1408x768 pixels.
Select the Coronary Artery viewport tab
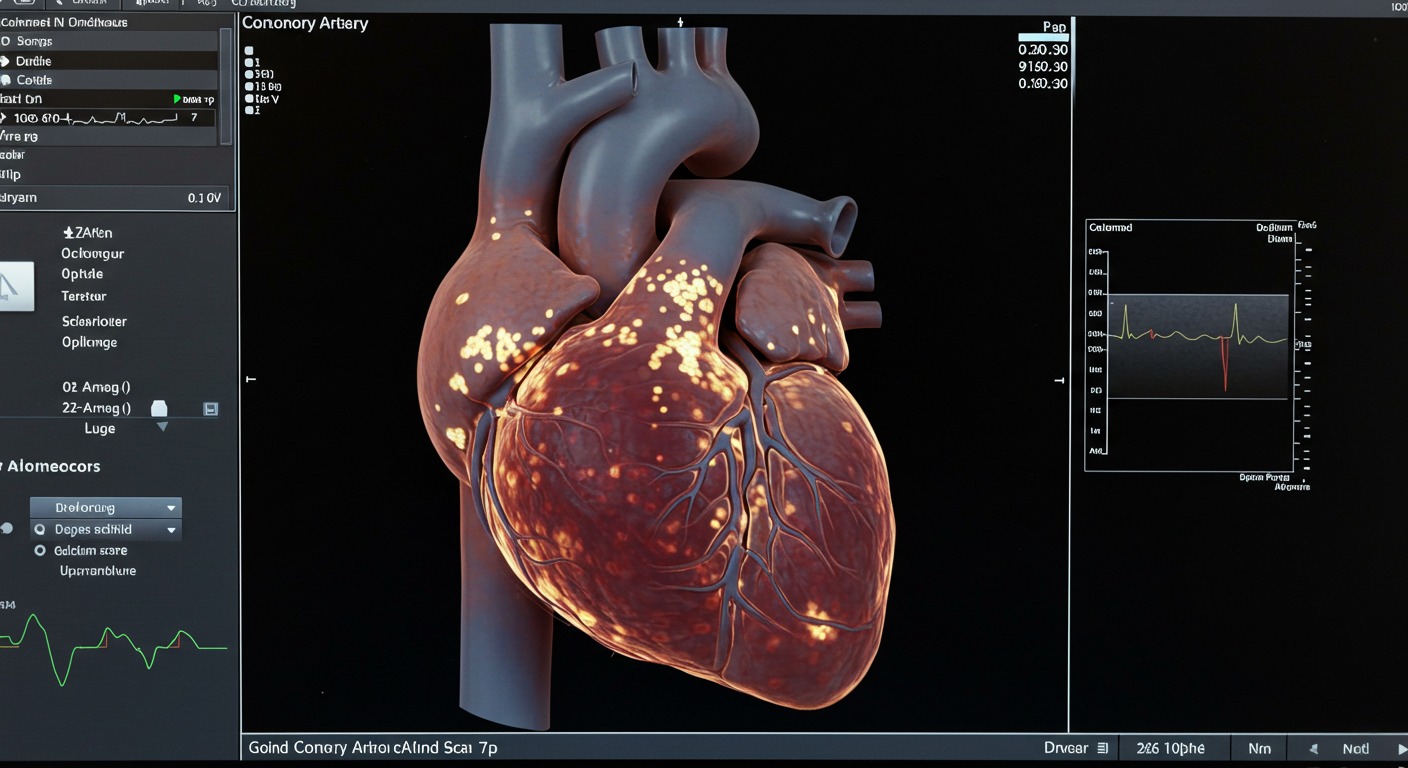pos(305,22)
